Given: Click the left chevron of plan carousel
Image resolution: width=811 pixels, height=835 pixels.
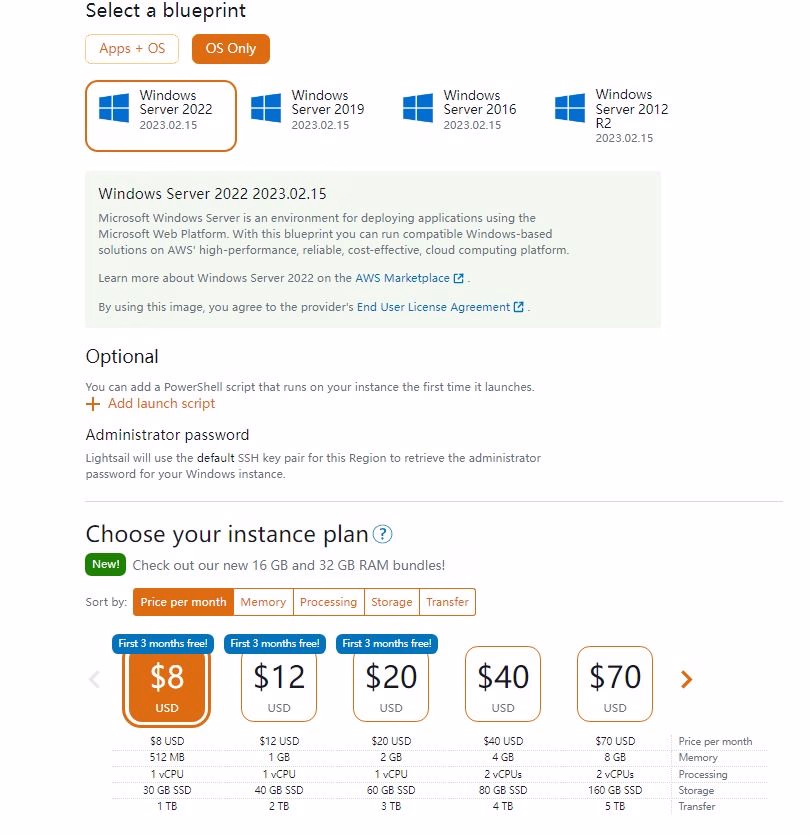Looking at the screenshot, I should click(95, 680).
